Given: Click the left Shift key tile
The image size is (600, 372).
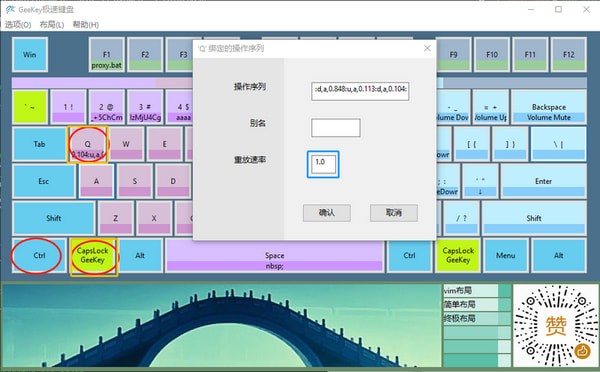Looking at the screenshot, I should pyautogui.click(x=54, y=218).
